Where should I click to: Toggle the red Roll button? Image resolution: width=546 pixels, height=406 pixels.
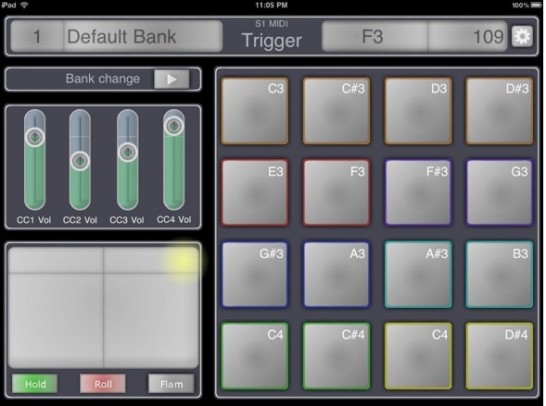103,384
